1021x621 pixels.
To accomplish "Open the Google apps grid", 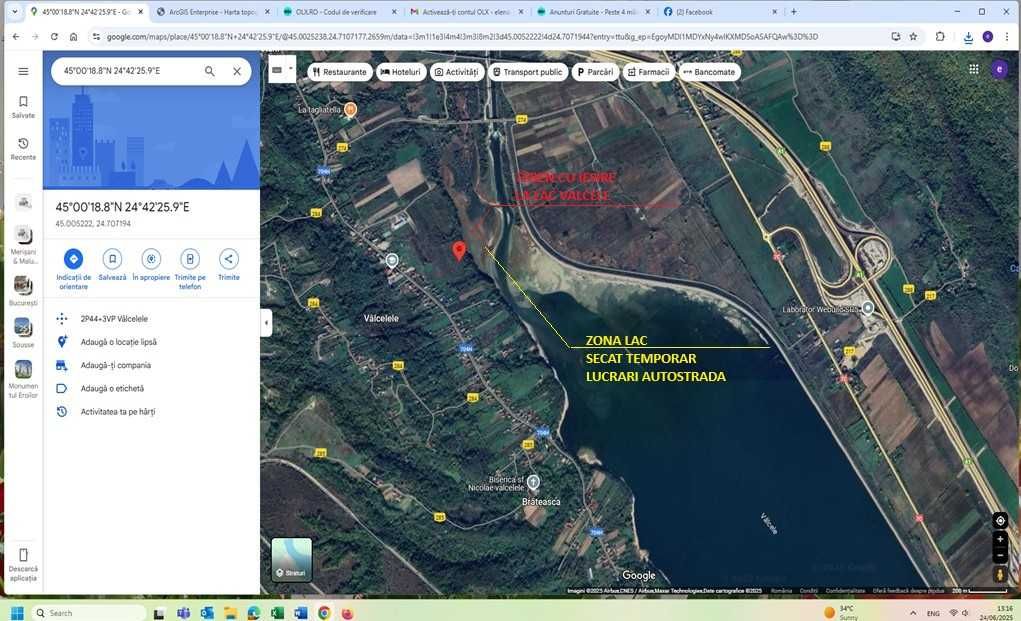I will 973,69.
